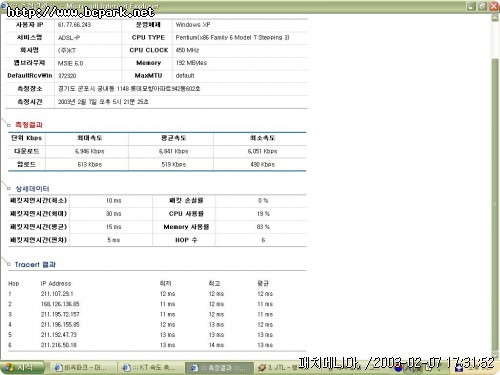
Task: Click the CPU usage value 19 %
Action: click(x=263, y=214)
